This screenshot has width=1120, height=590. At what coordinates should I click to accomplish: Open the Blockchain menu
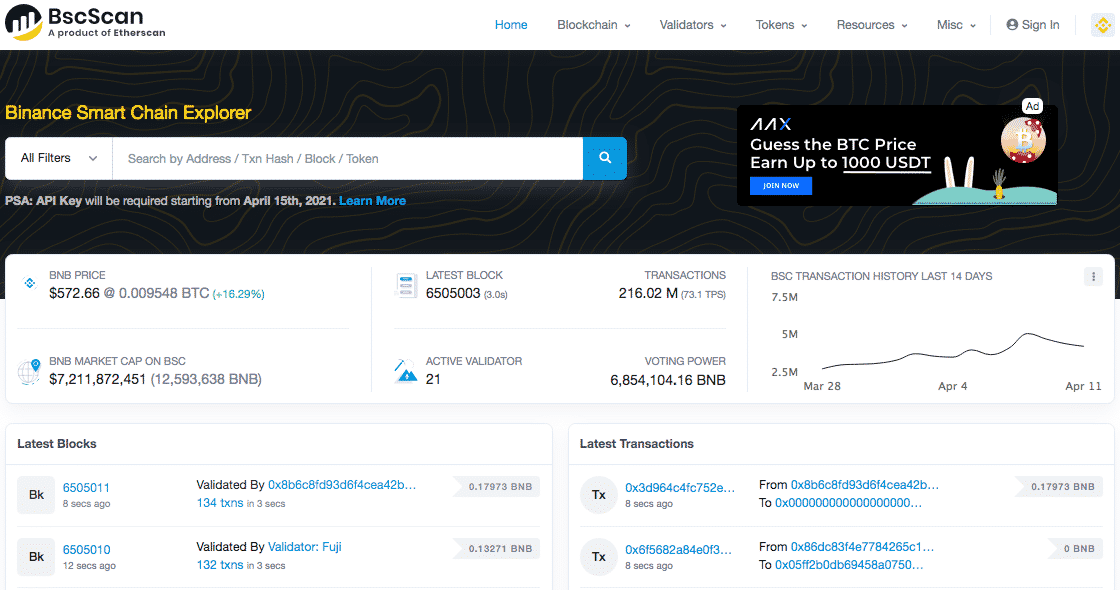tap(594, 25)
